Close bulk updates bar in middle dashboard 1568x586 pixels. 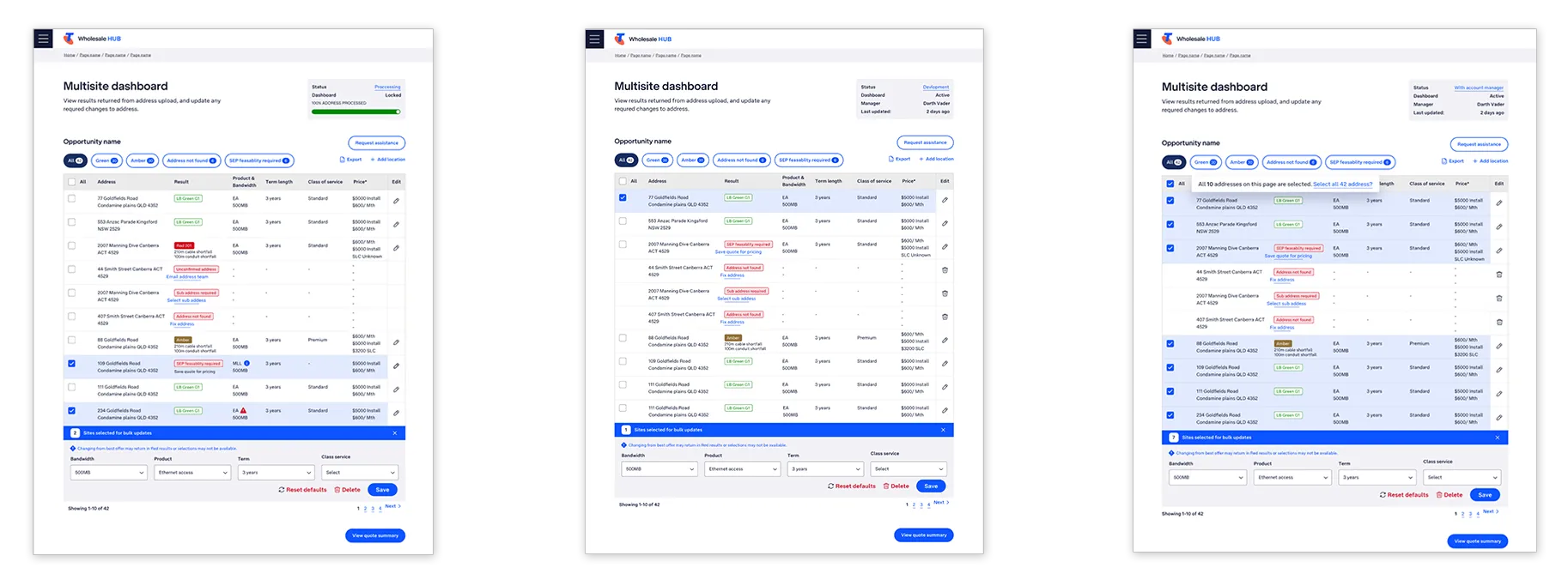(943, 430)
